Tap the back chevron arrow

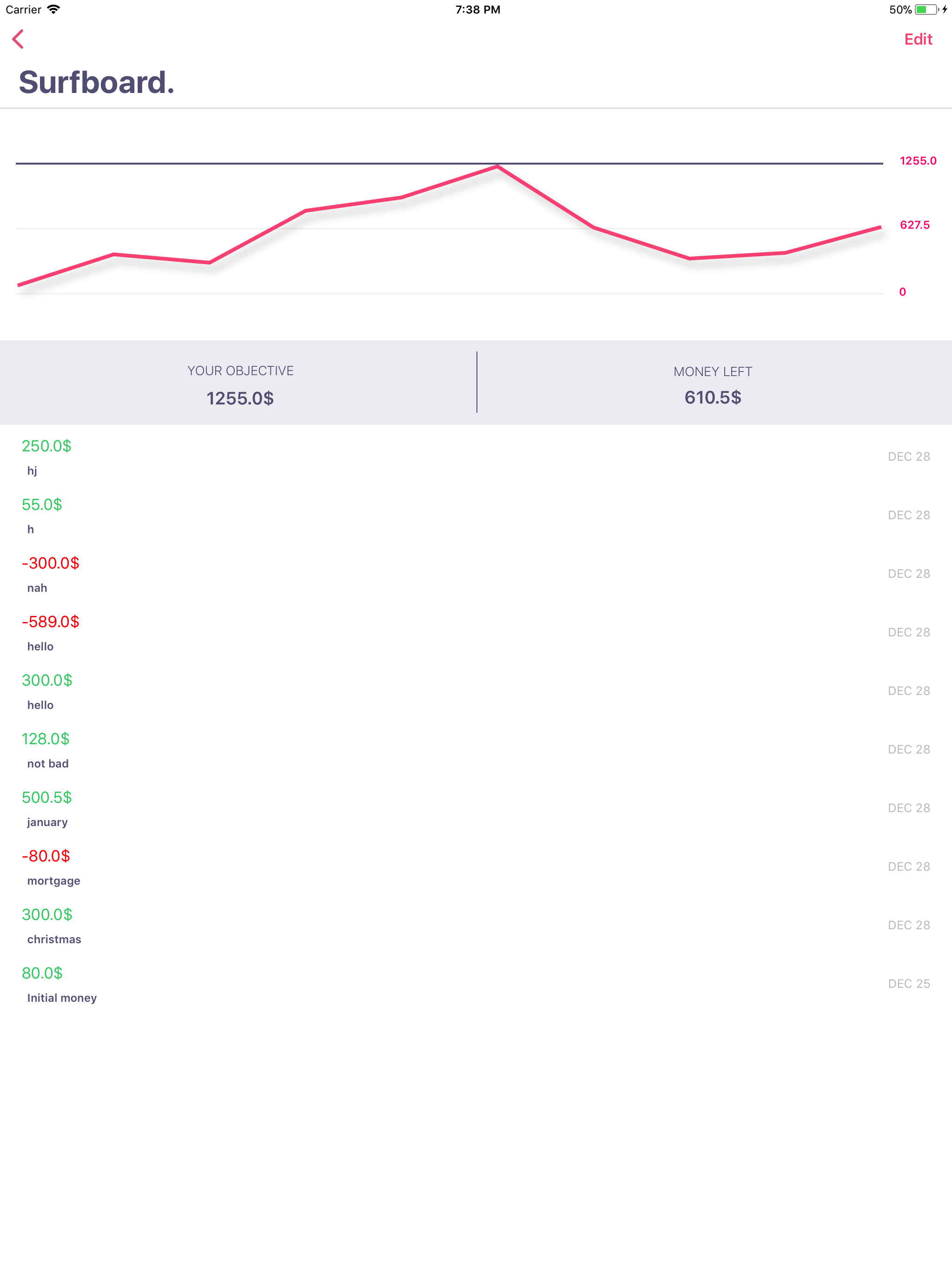(x=19, y=40)
